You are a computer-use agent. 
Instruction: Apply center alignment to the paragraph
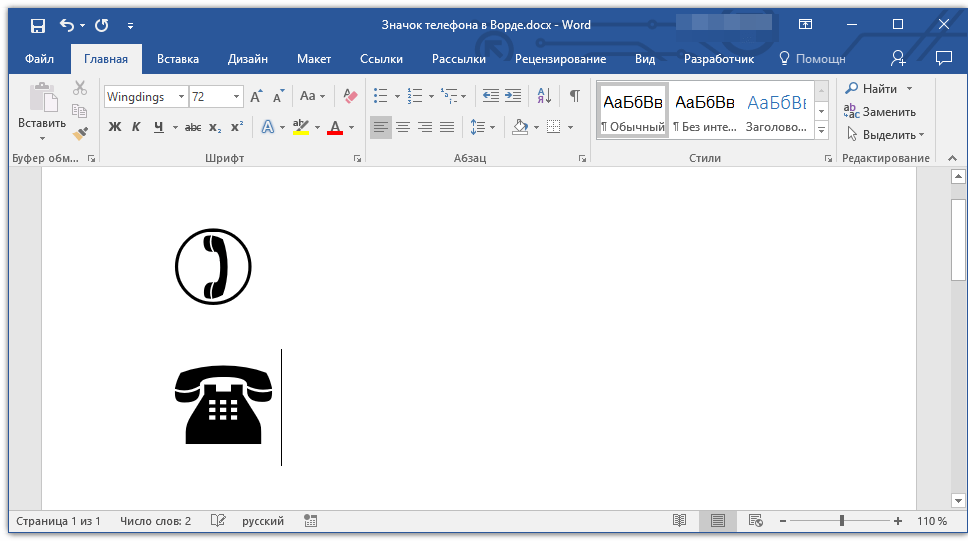403,127
